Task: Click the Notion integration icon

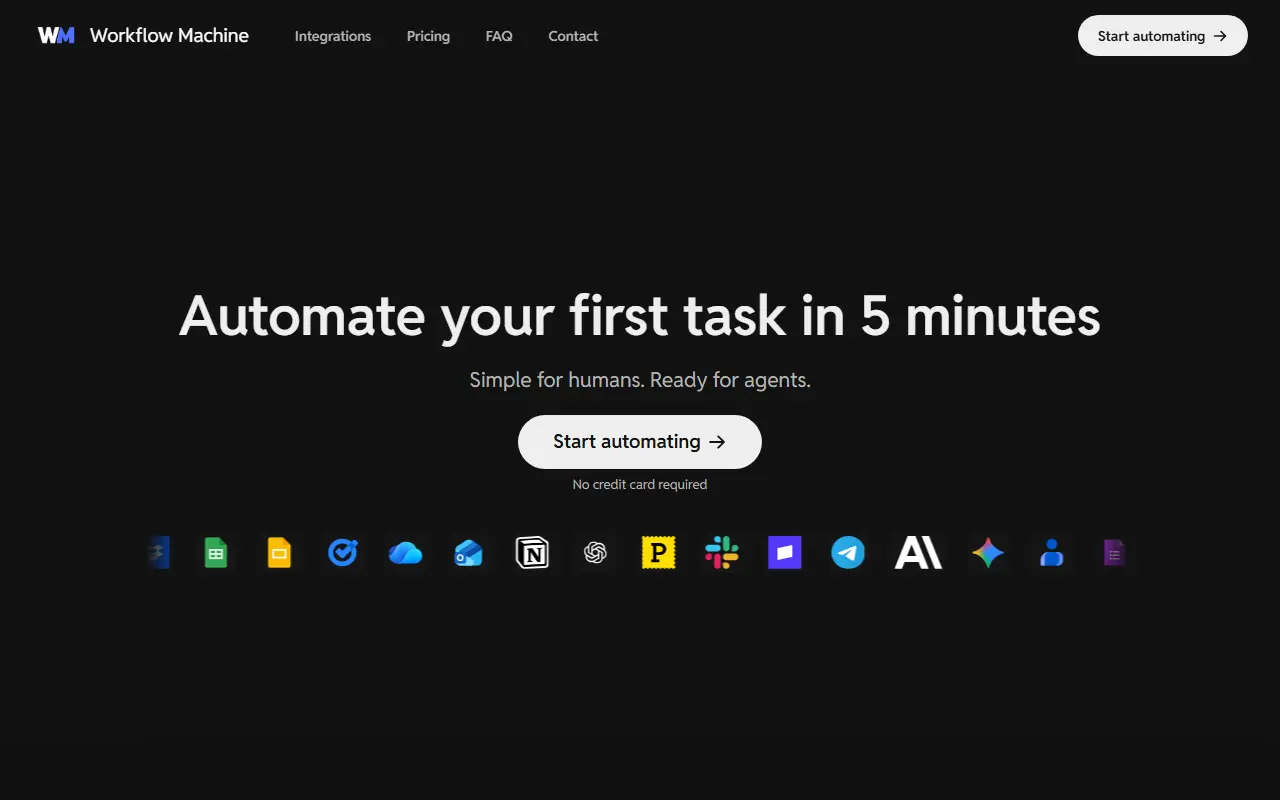Action: (x=532, y=553)
